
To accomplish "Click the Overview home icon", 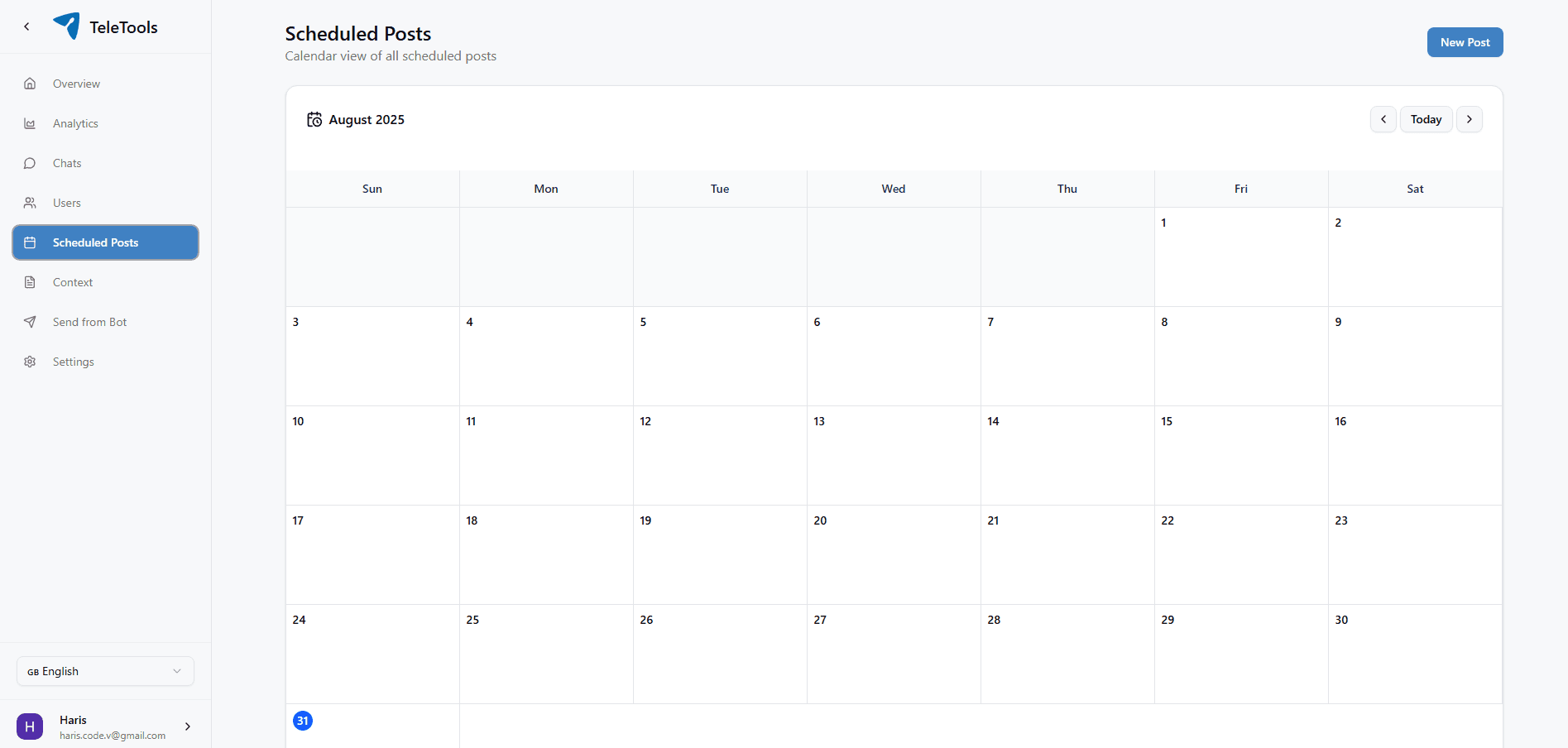I will click(30, 84).
